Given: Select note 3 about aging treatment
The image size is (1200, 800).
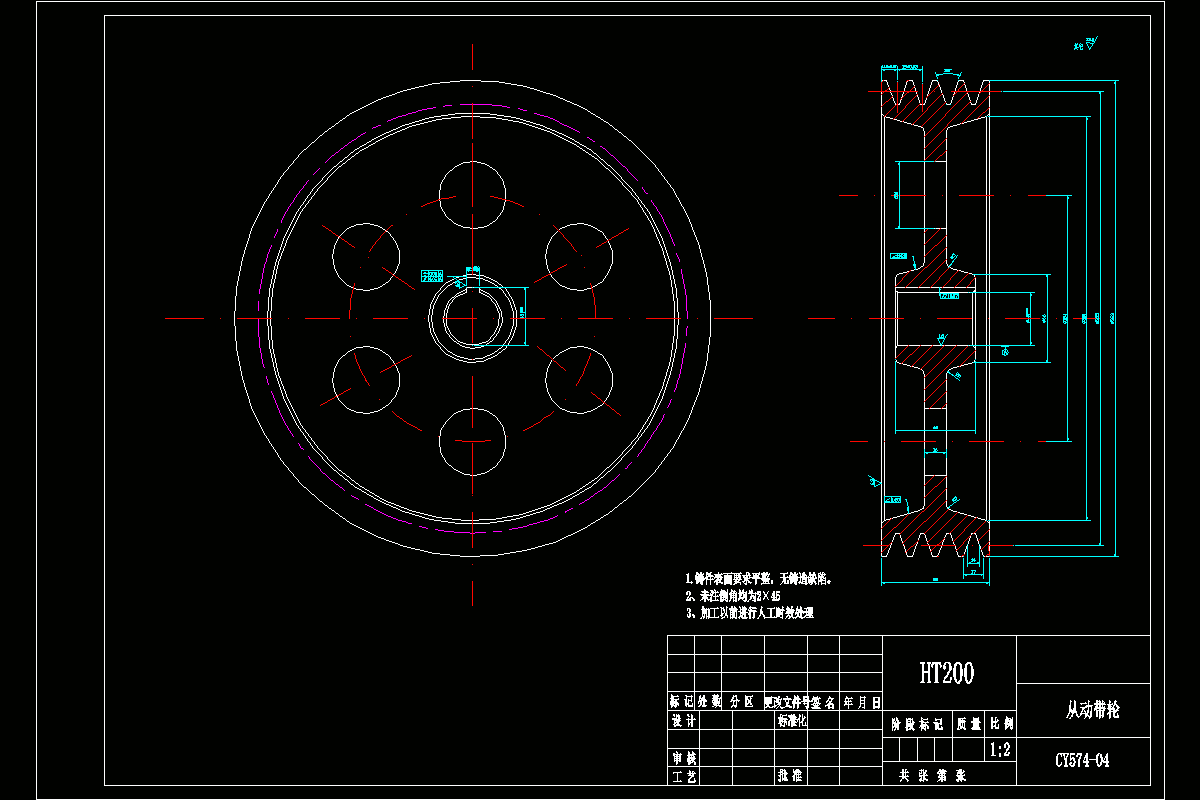Looking at the screenshot, I should tap(749, 612).
